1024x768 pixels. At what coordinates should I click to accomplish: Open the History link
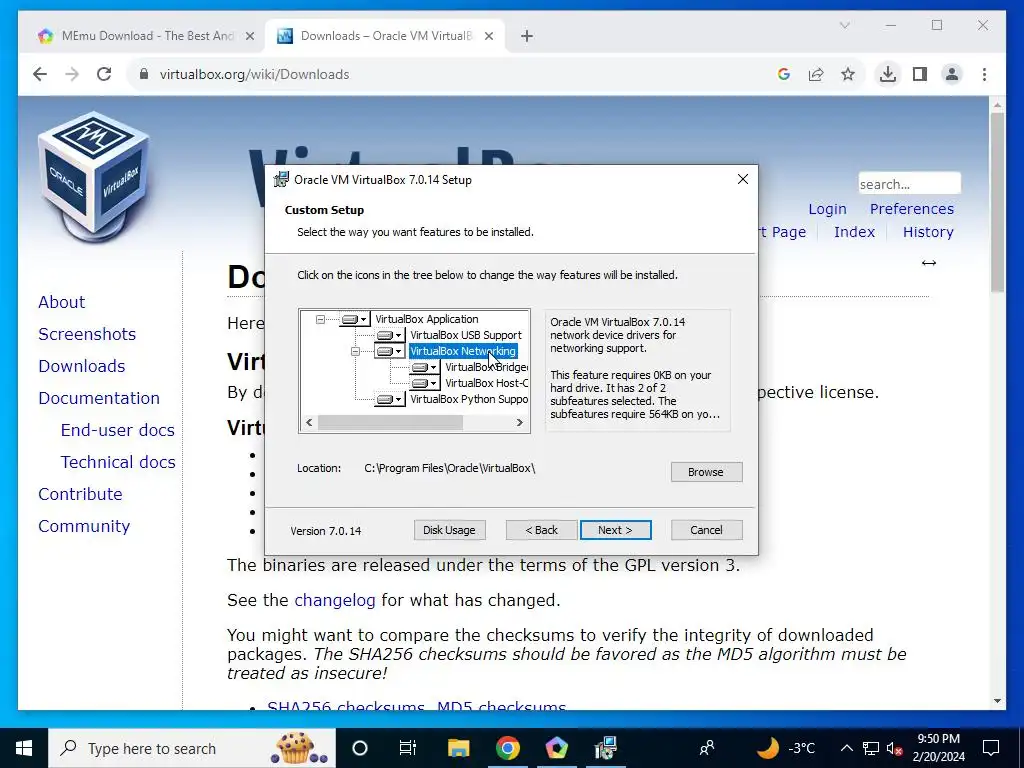[928, 232]
